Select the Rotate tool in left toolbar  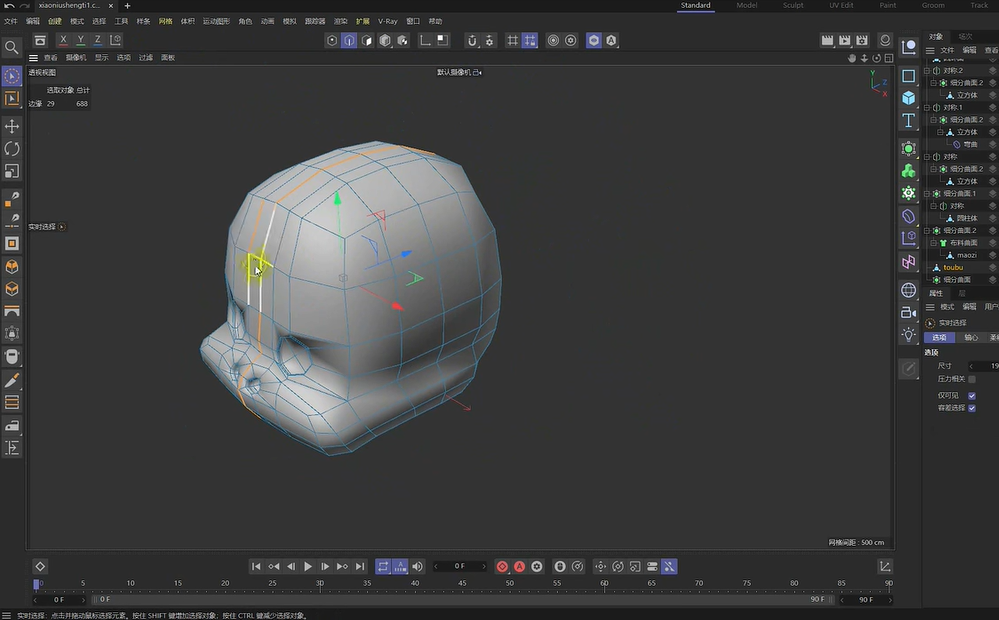click(11, 148)
